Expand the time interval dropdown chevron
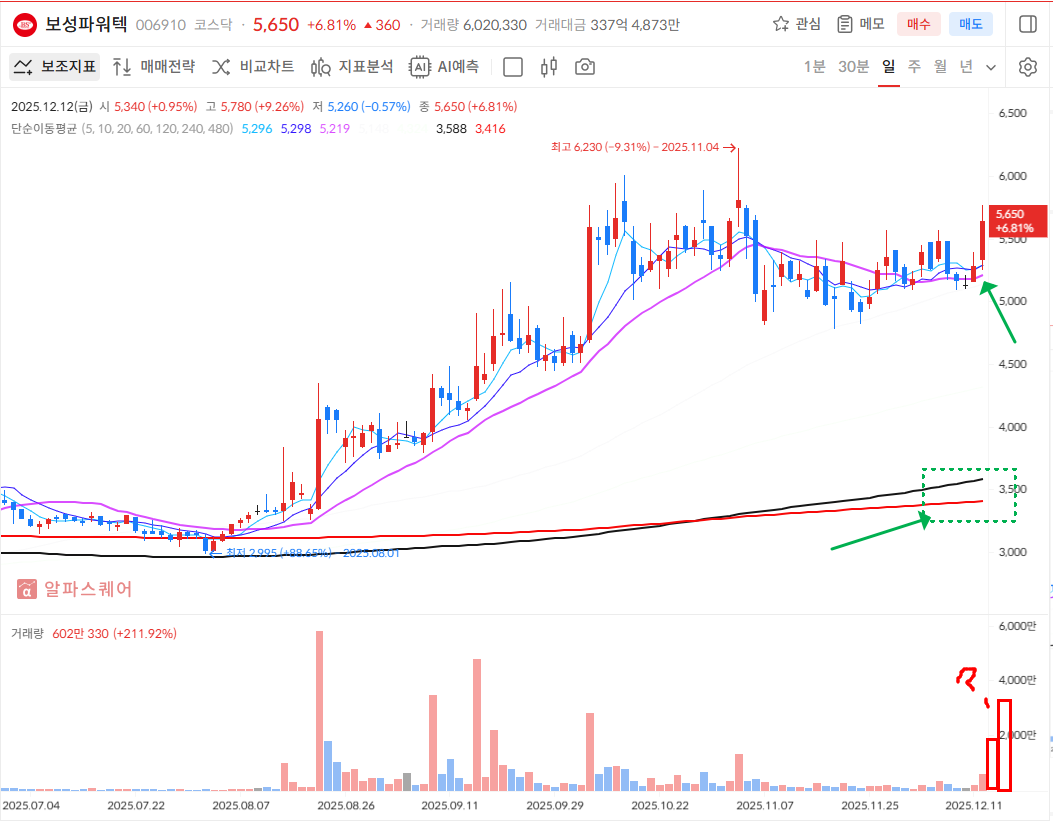Viewport: 1053px width, 821px height. coord(991,67)
